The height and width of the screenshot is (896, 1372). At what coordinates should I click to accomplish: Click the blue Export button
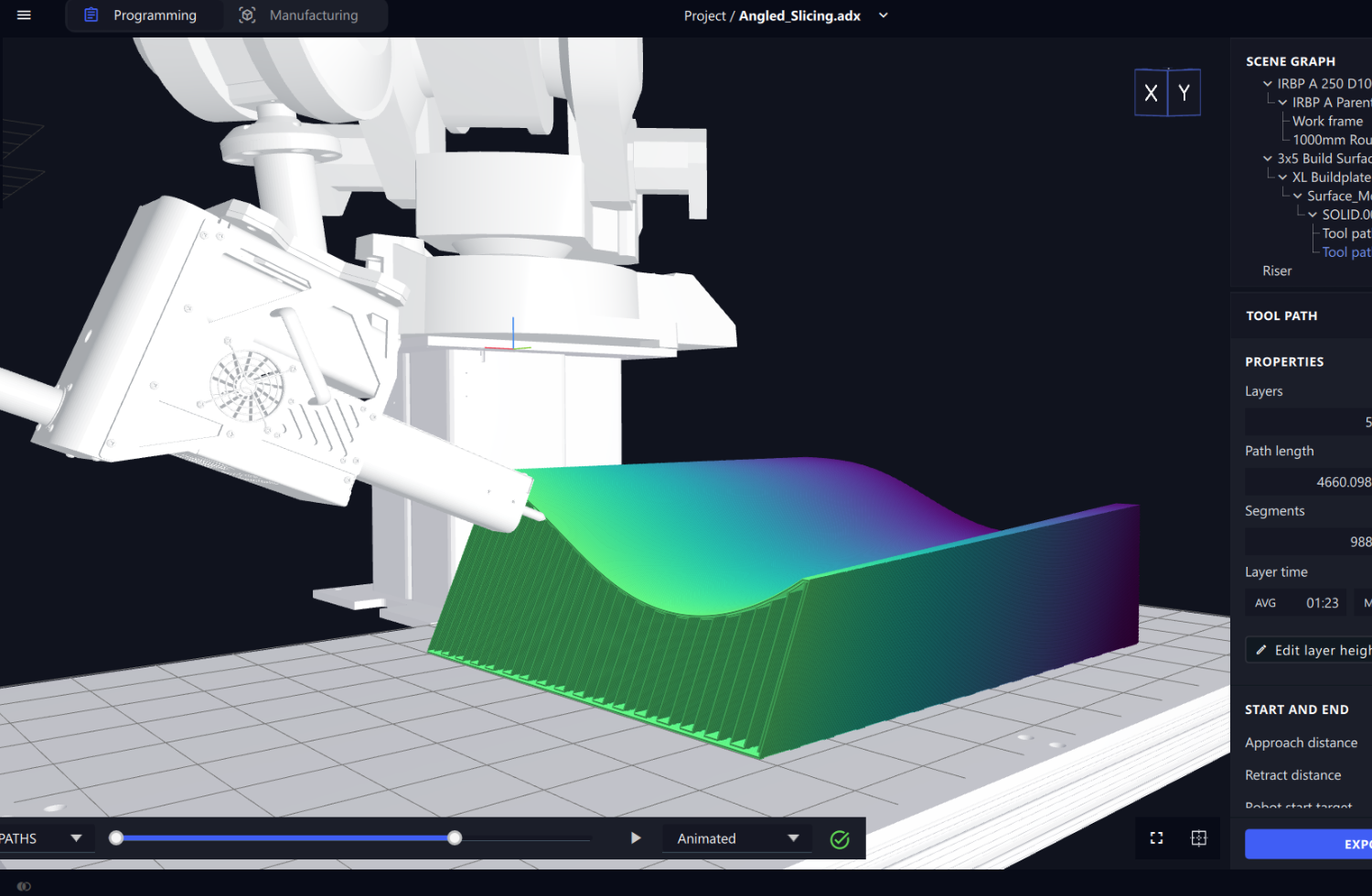(x=1310, y=844)
